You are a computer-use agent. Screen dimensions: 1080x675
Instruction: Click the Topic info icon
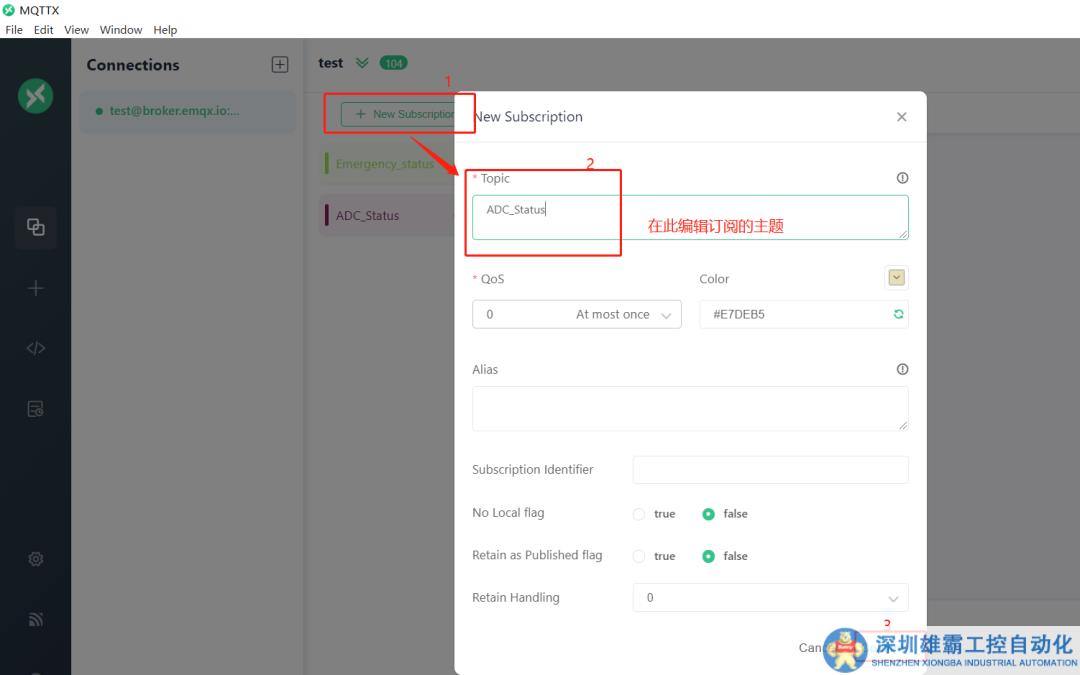point(902,178)
